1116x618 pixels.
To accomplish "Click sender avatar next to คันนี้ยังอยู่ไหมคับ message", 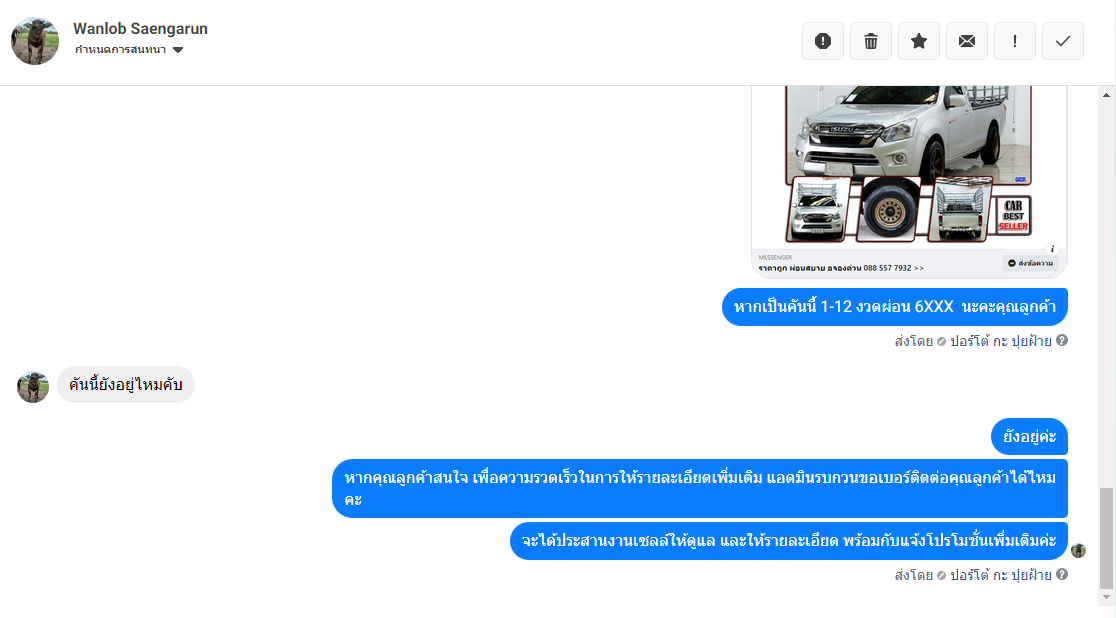I will pos(33,387).
